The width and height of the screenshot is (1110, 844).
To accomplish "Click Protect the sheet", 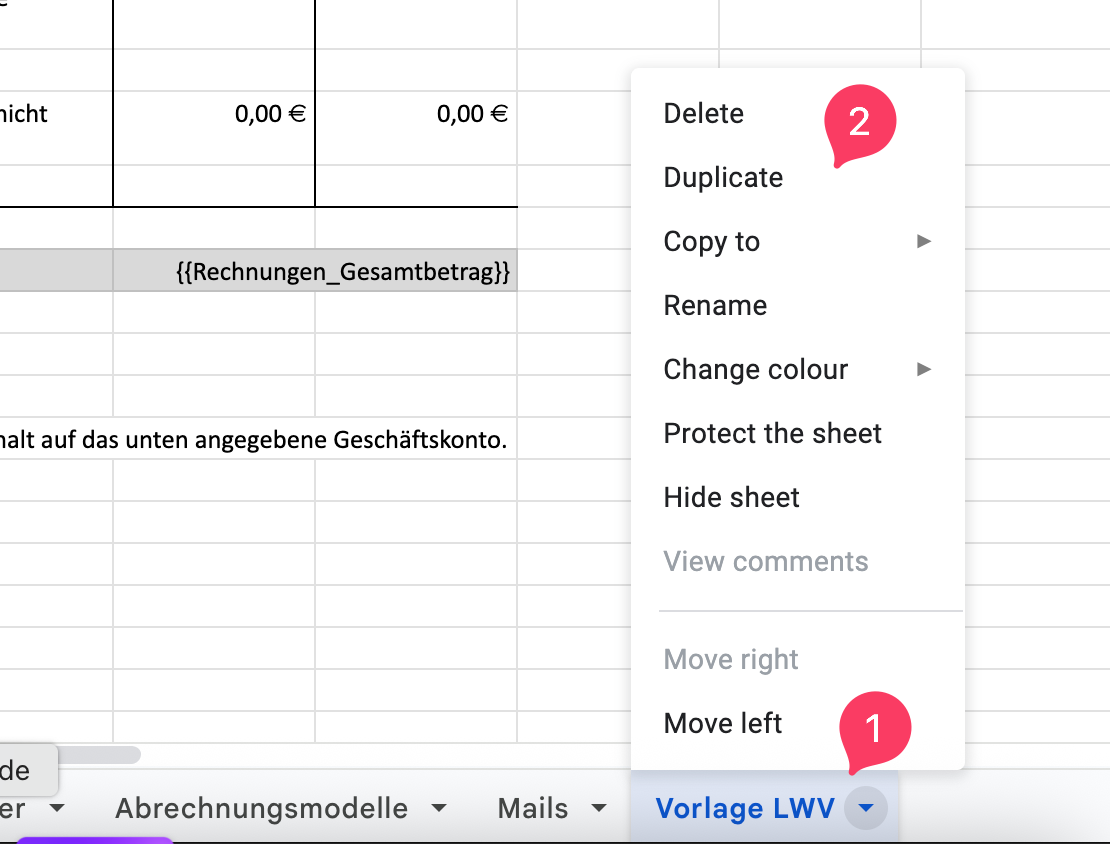I will click(x=772, y=434).
